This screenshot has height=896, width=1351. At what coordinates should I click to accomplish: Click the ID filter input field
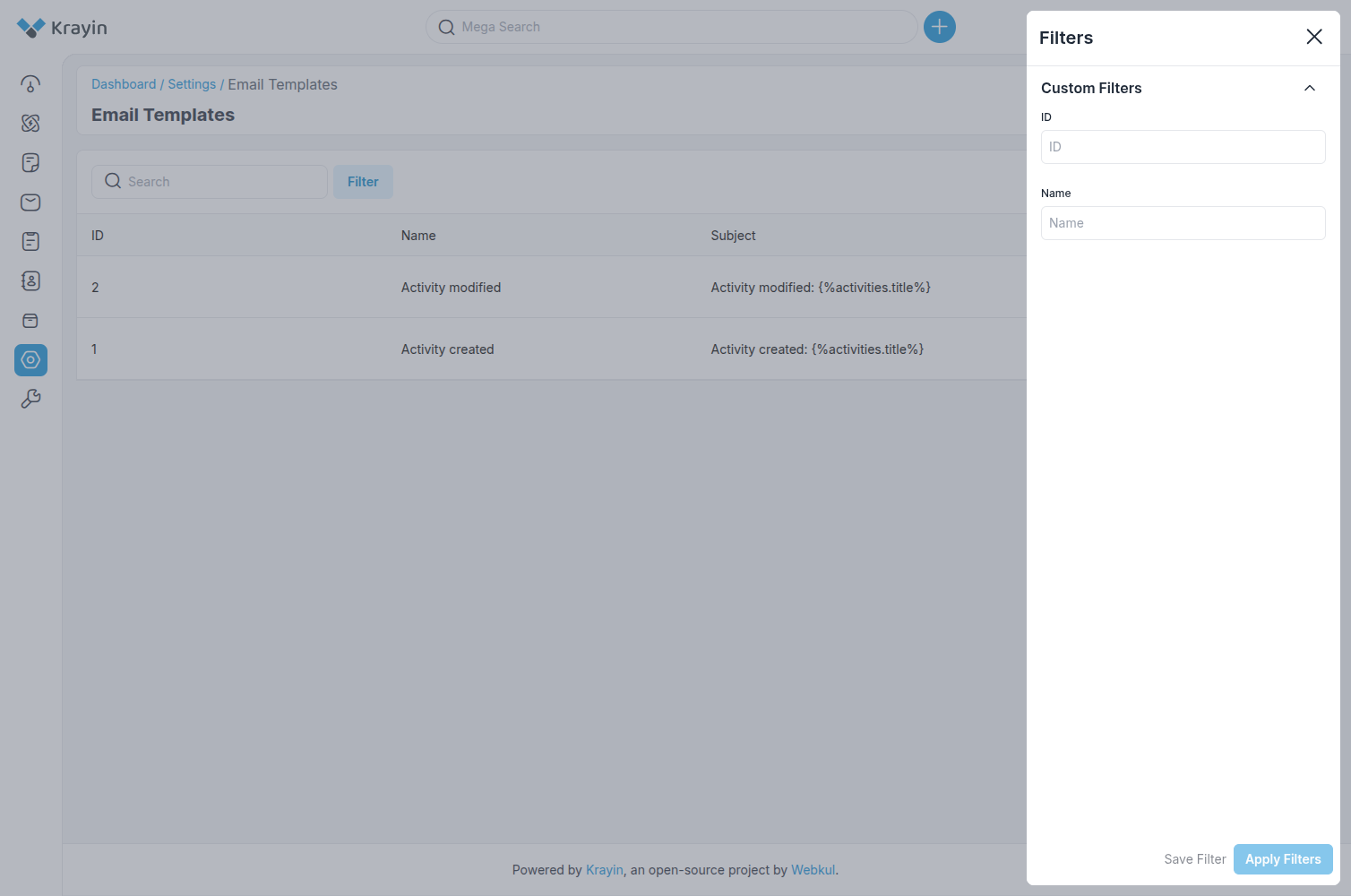[1183, 147]
